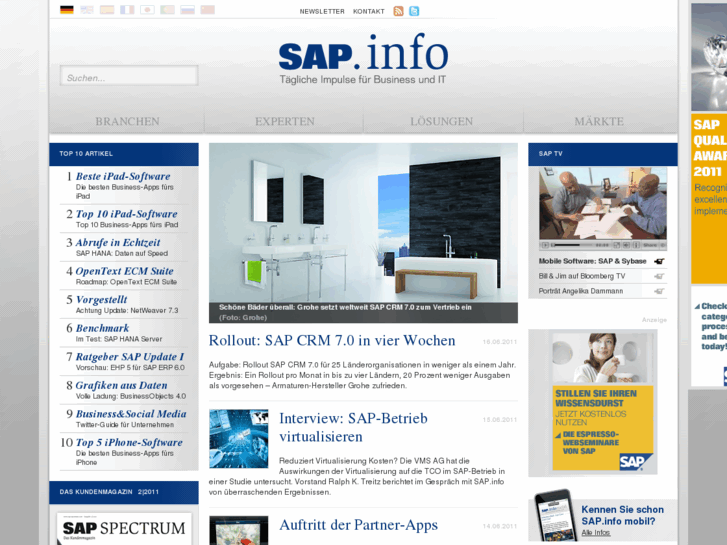Open the Alle Infos link
This screenshot has height=545, width=727.
pos(596,532)
